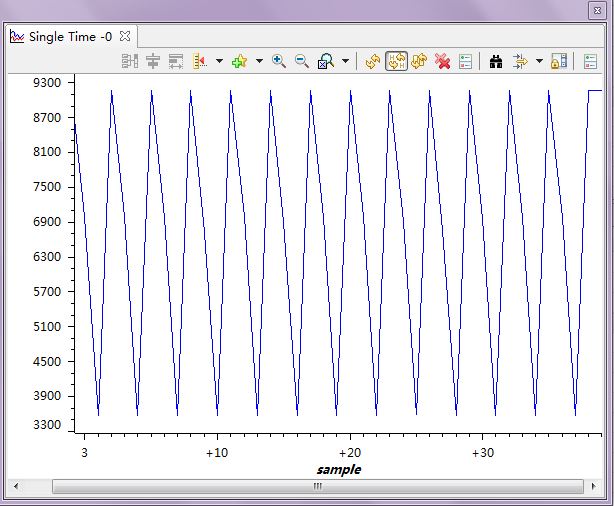The height and width of the screenshot is (506, 614).
Task: Zoom out on the graph
Action: click(302, 61)
